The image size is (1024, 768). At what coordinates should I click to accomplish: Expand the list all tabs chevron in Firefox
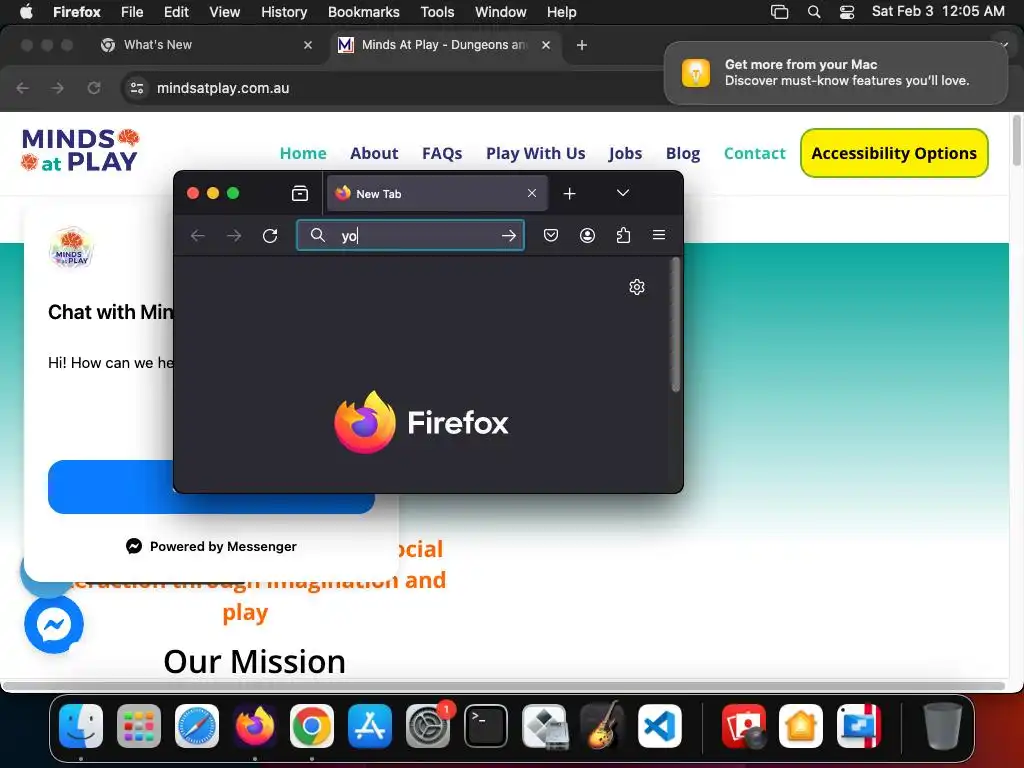[x=623, y=193]
